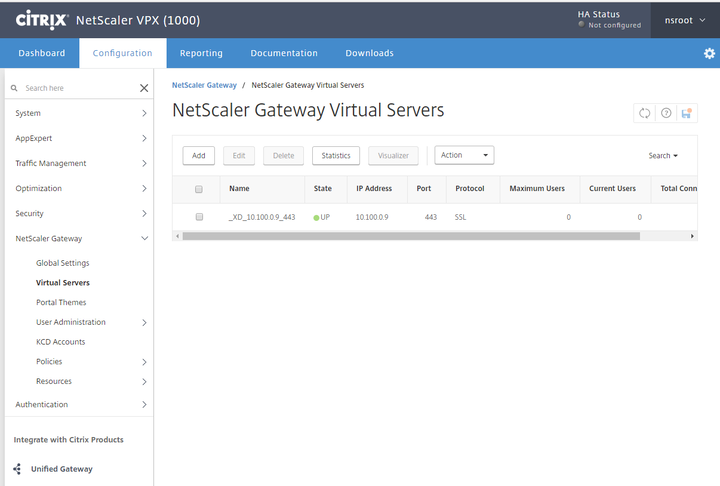The width and height of the screenshot is (720, 486).
Task: Select the _XD_10.100.0.9_443 row checkbox
Action: tap(199, 217)
